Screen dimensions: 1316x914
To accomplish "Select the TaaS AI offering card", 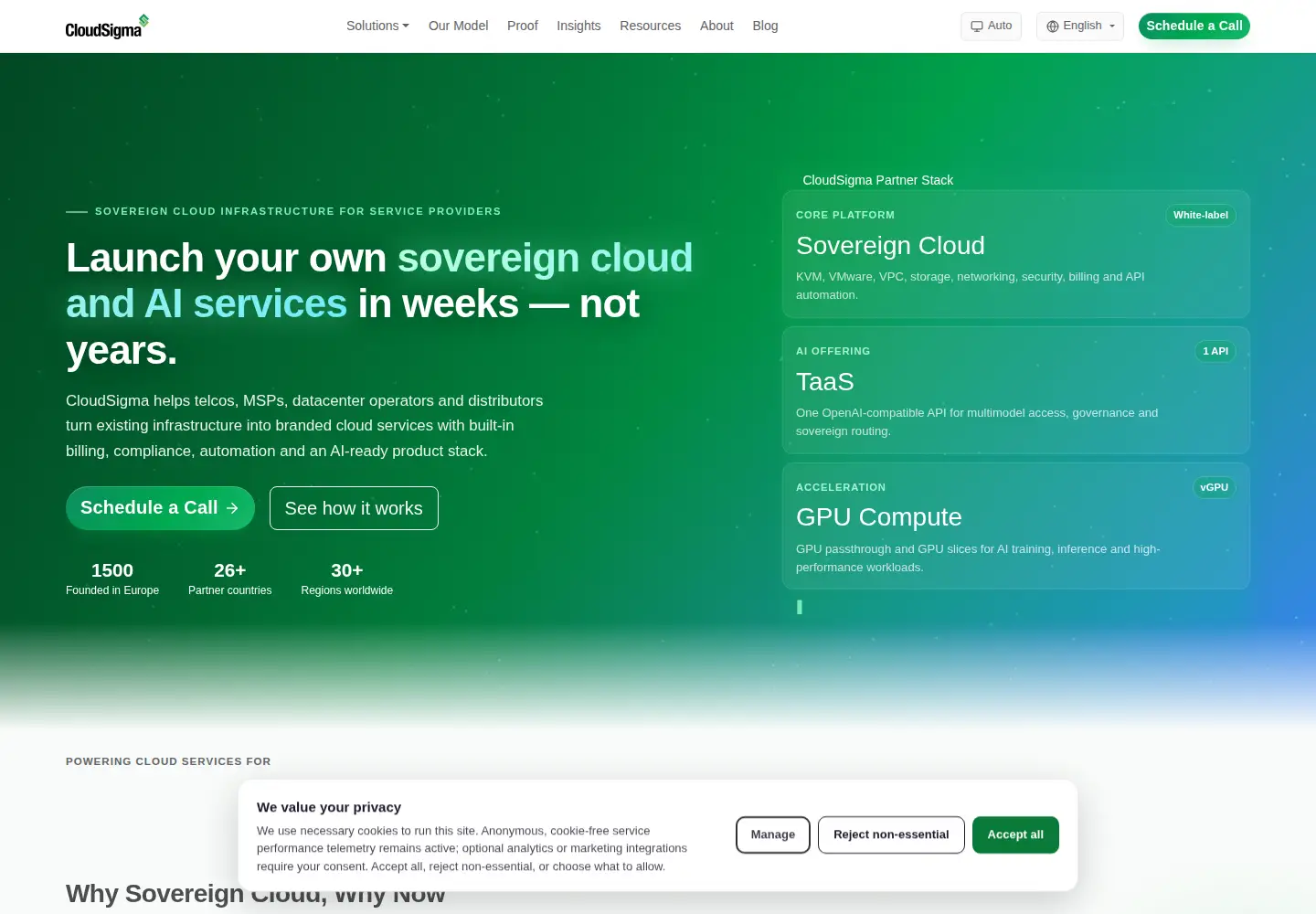I will 1016,390.
